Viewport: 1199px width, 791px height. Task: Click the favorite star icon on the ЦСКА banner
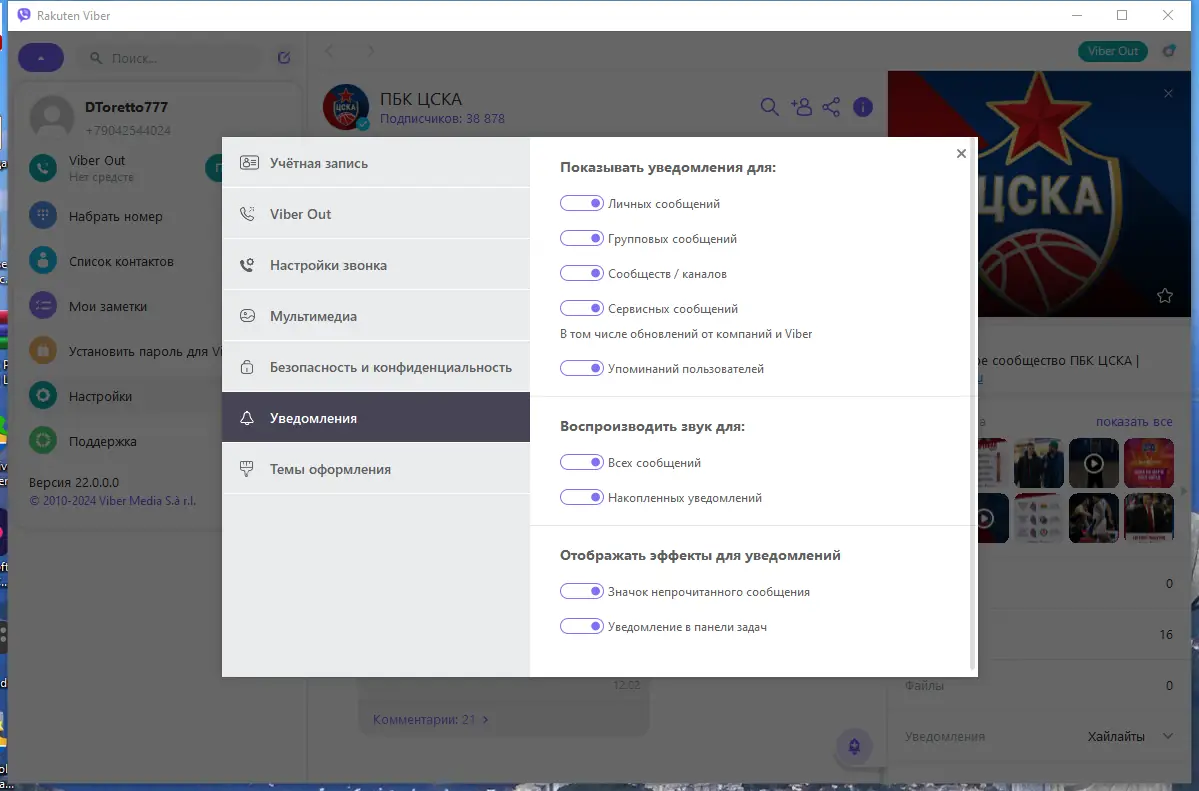pyautogui.click(x=1165, y=295)
